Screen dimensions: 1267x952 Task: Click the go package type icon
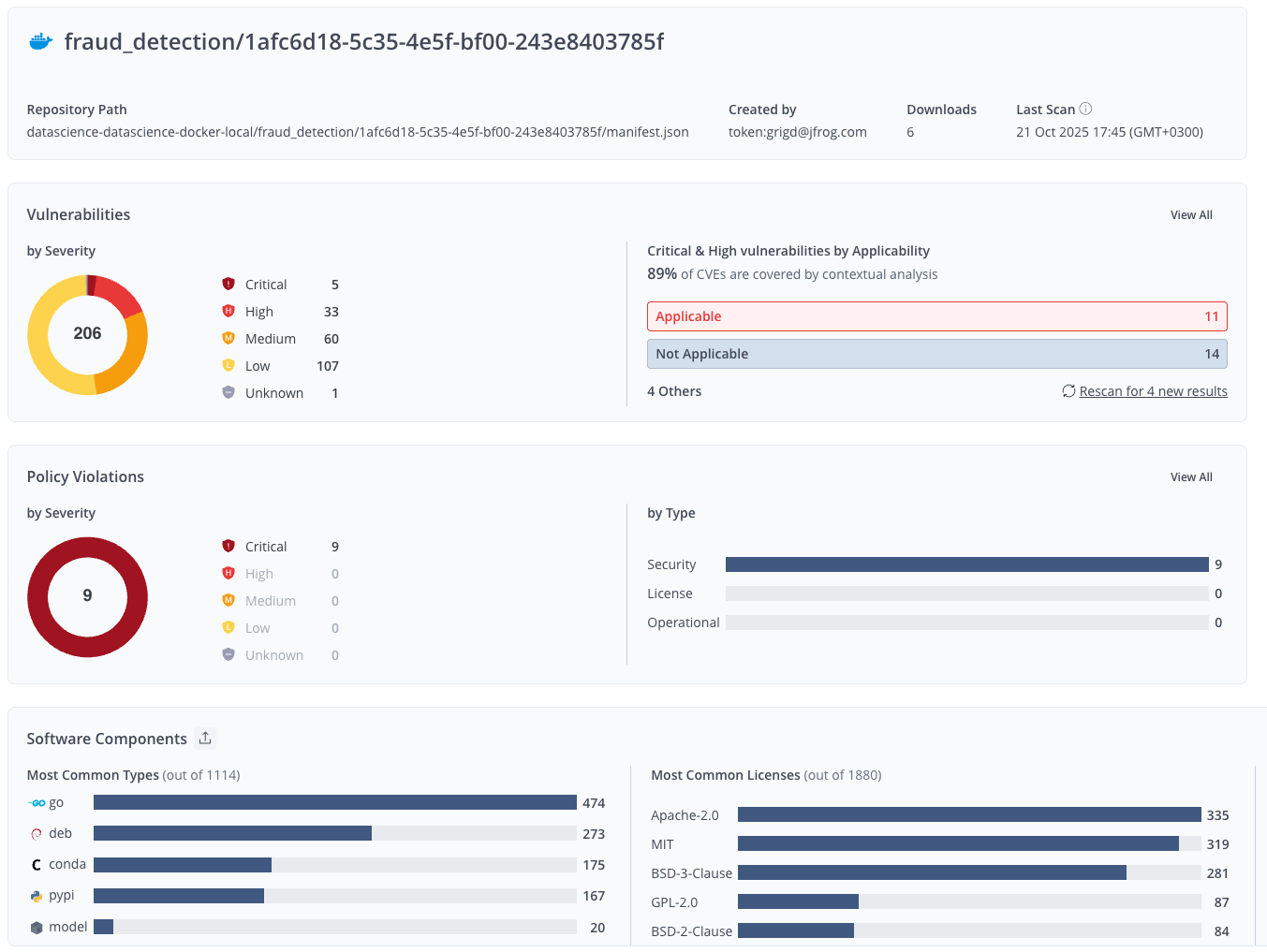coord(37,803)
